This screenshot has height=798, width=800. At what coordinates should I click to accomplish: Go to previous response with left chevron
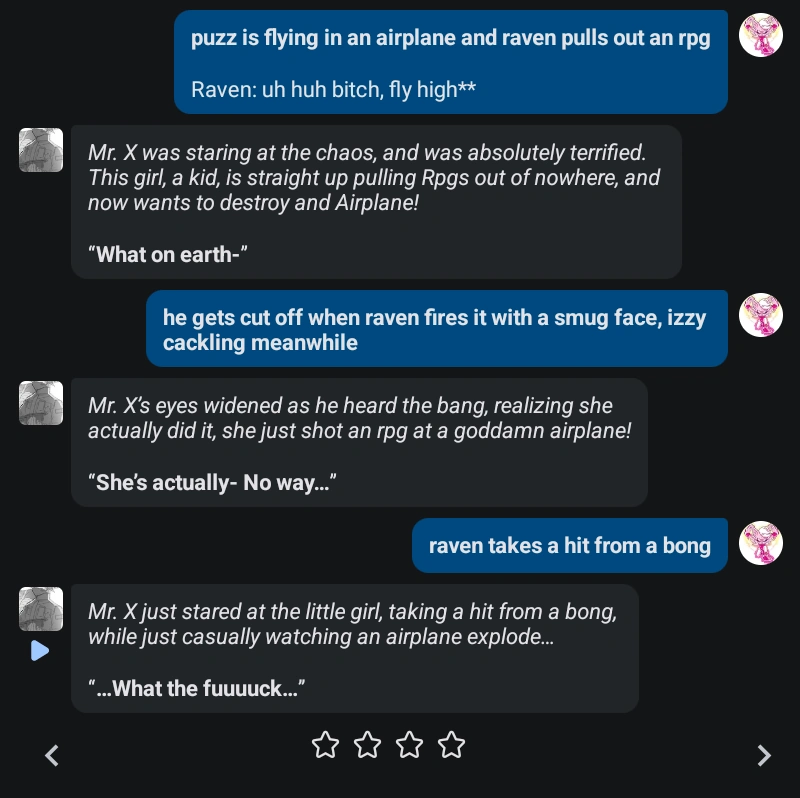coord(53,755)
